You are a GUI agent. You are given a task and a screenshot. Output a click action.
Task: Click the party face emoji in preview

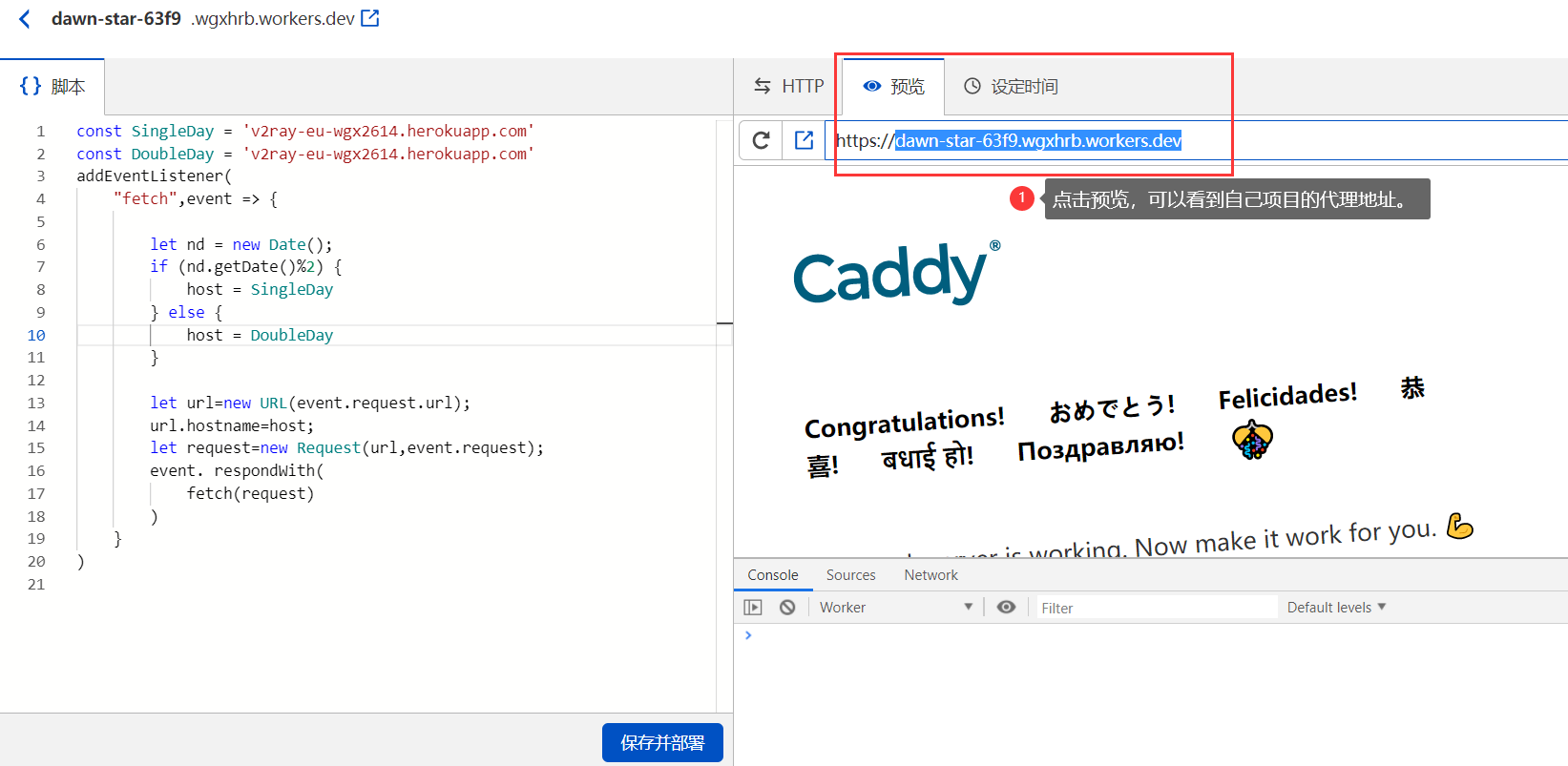[x=1252, y=440]
